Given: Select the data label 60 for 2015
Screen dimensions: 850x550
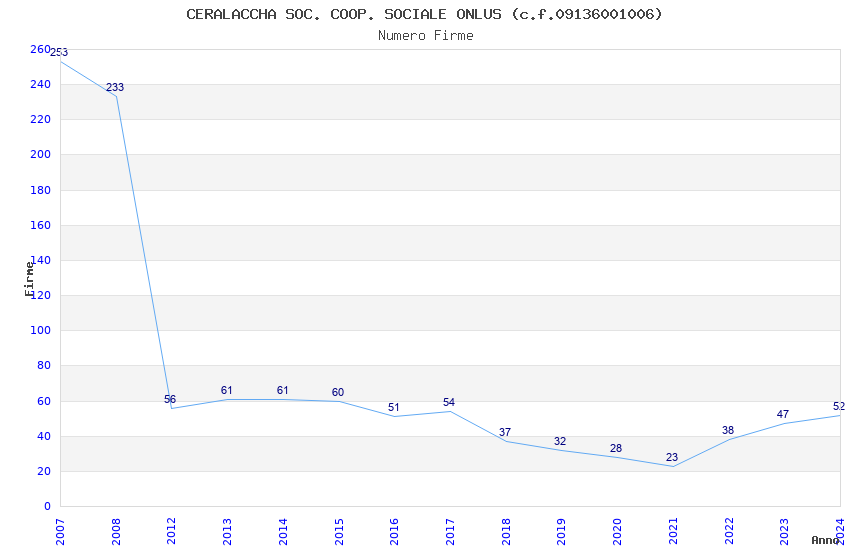Looking at the screenshot, I should pyautogui.click(x=338, y=392).
